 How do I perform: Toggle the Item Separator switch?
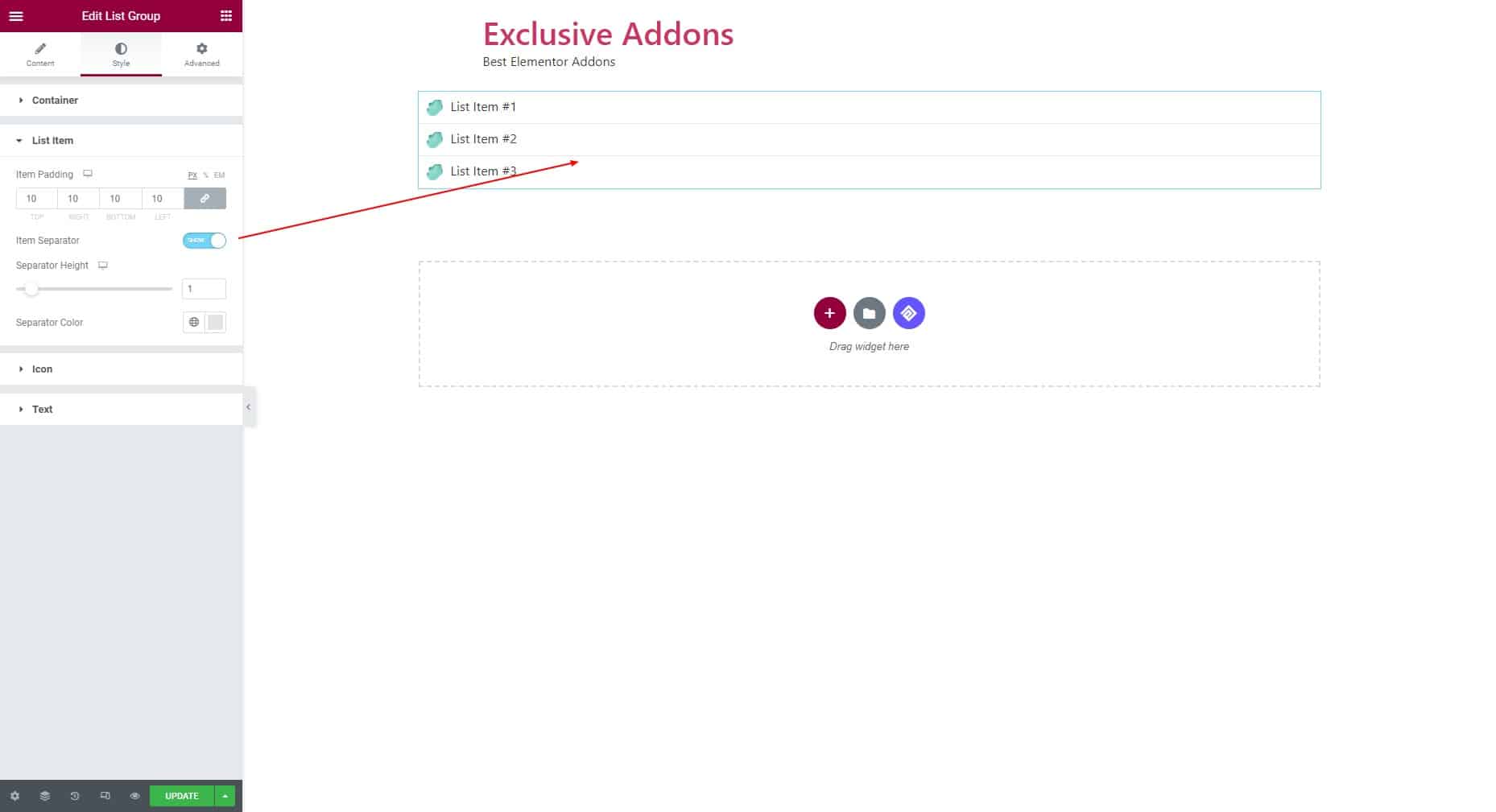[205, 241]
